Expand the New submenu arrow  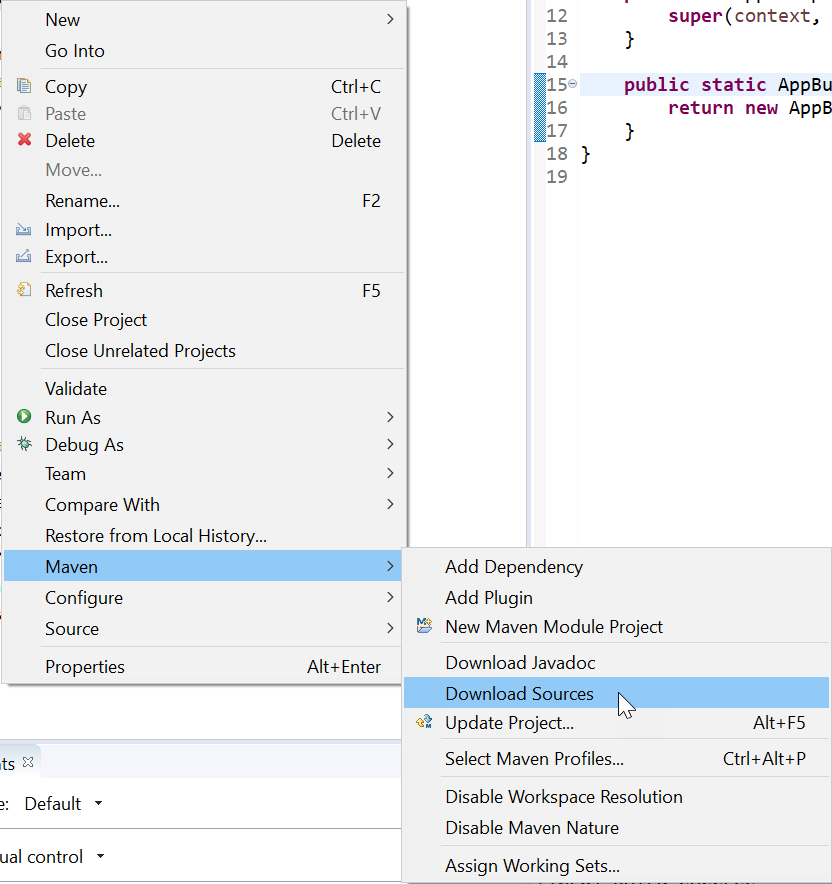pos(390,19)
